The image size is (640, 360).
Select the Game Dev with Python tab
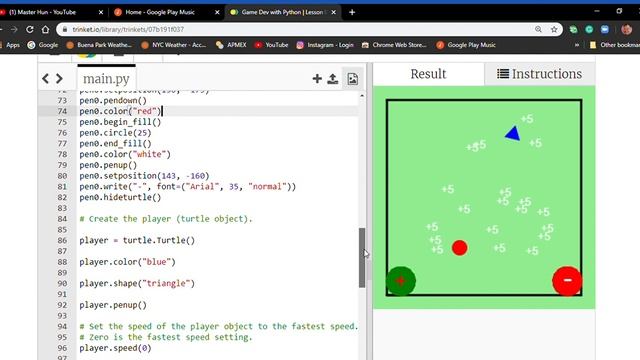click(x=282, y=12)
